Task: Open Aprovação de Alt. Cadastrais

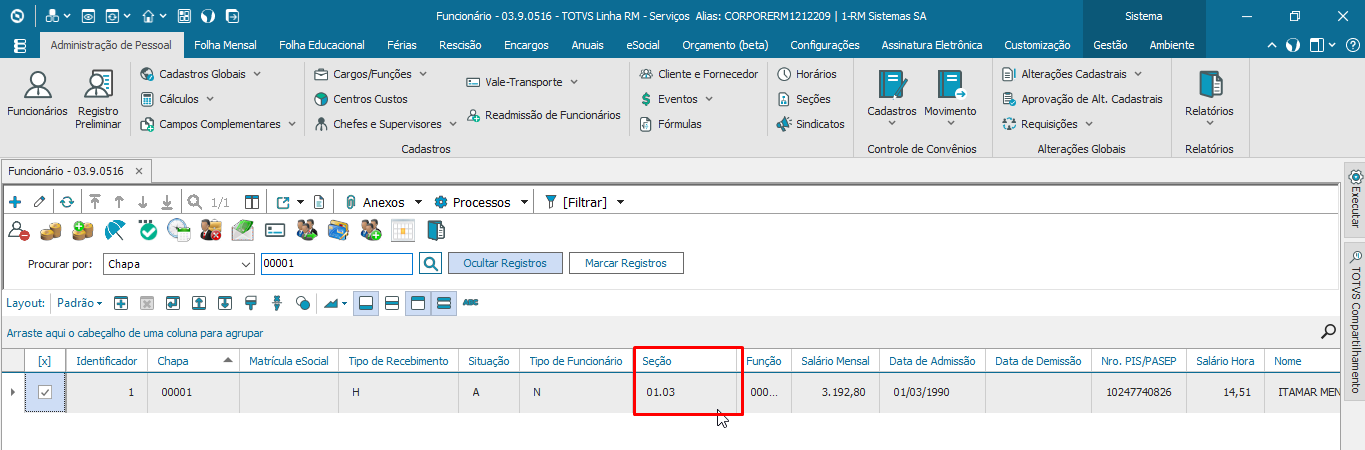Action: [1082, 99]
